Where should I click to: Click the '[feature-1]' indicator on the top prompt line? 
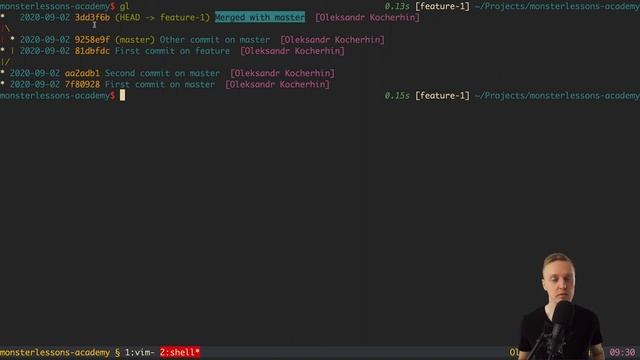pos(442,6)
